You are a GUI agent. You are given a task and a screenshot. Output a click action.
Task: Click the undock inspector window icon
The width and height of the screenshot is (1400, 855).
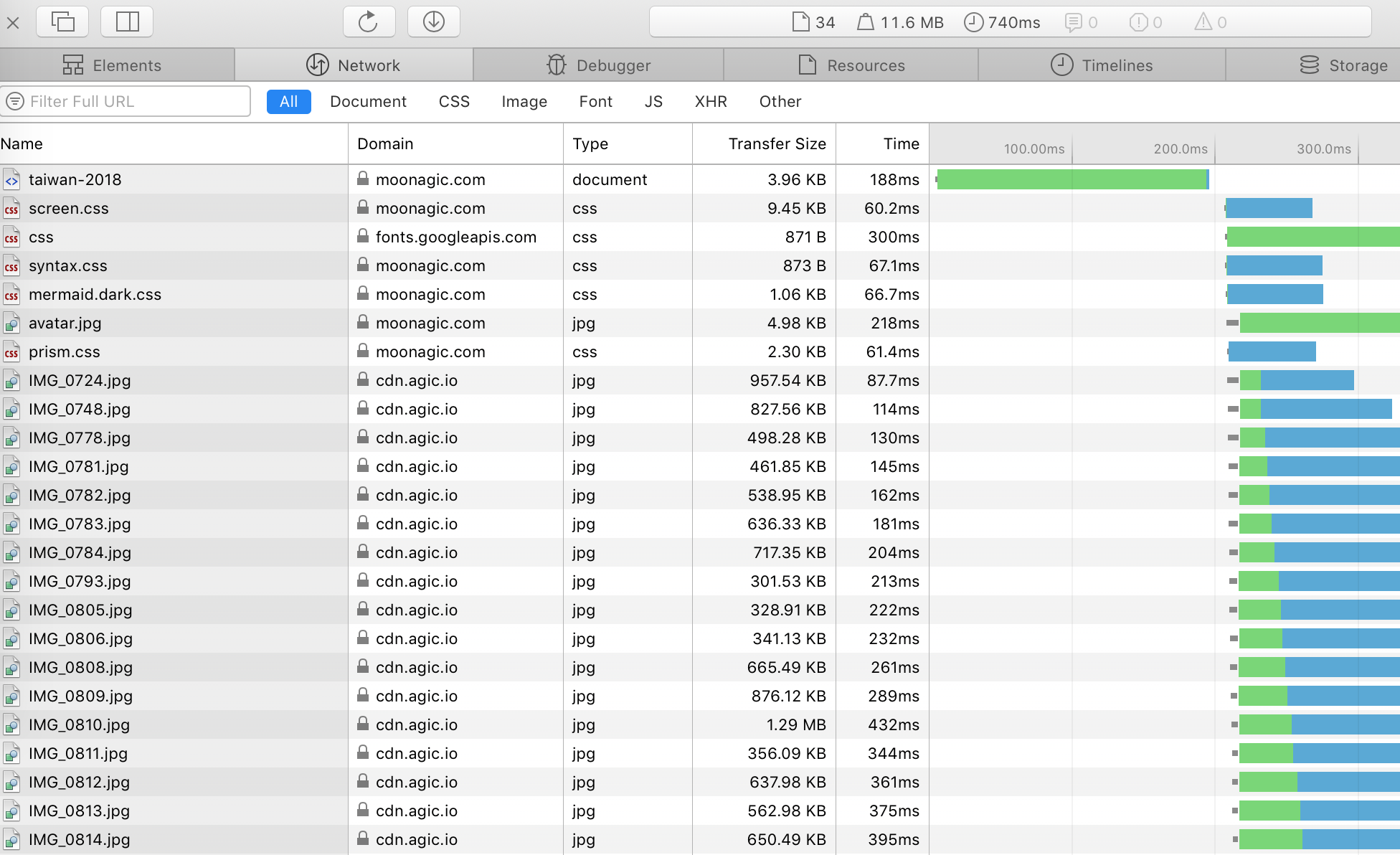click(62, 22)
